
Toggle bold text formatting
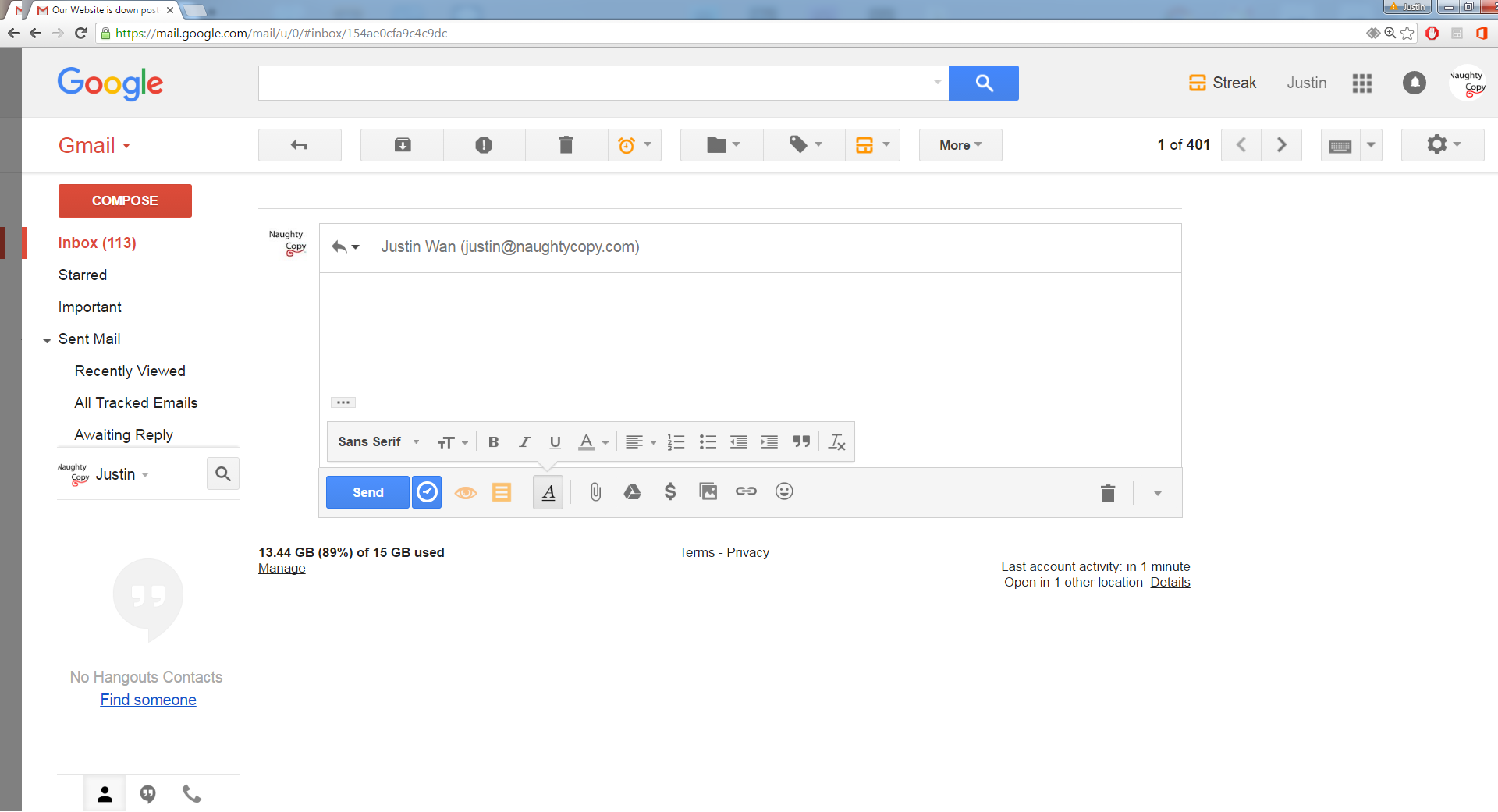point(493,442)
